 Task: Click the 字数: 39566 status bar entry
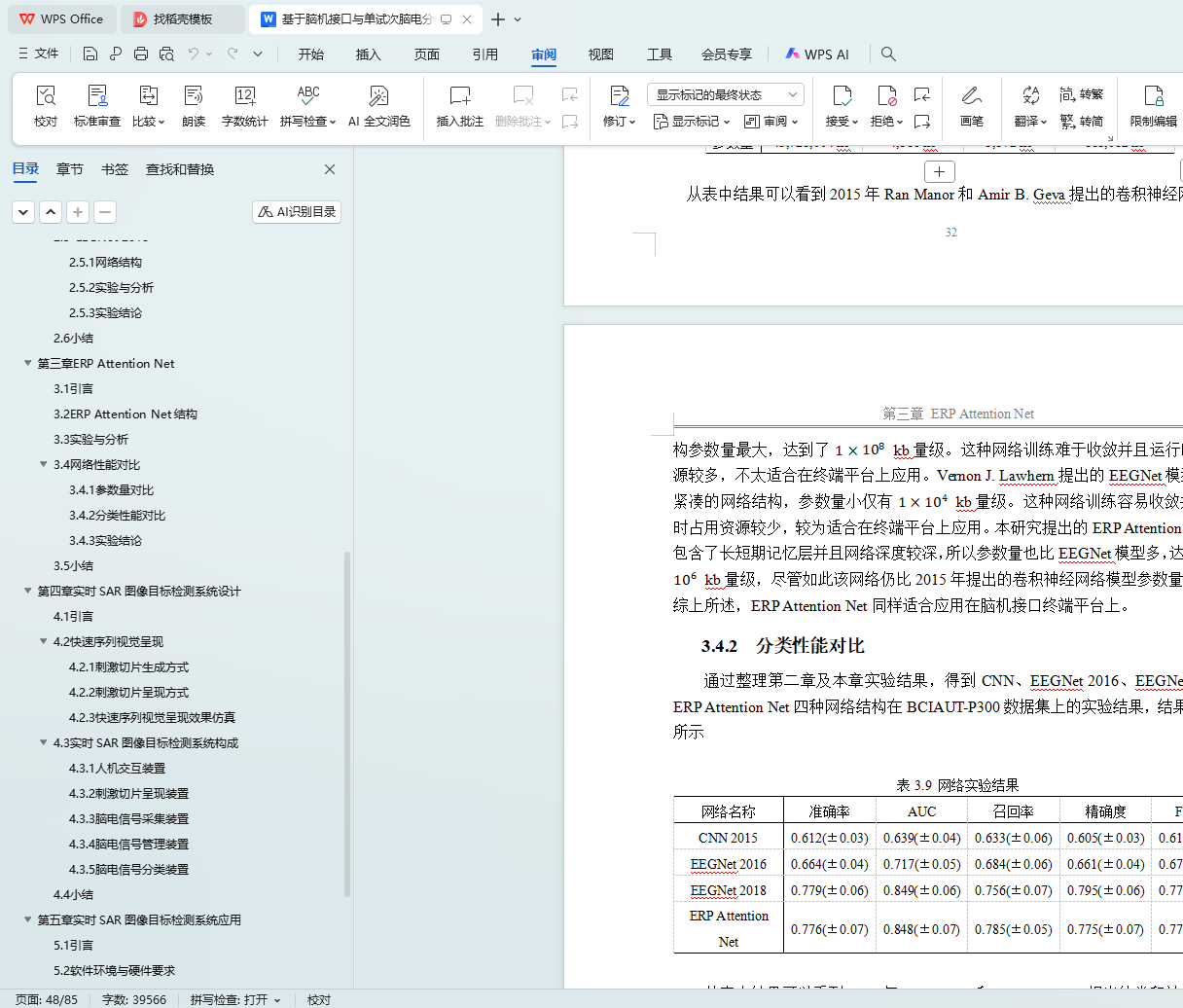134,999
